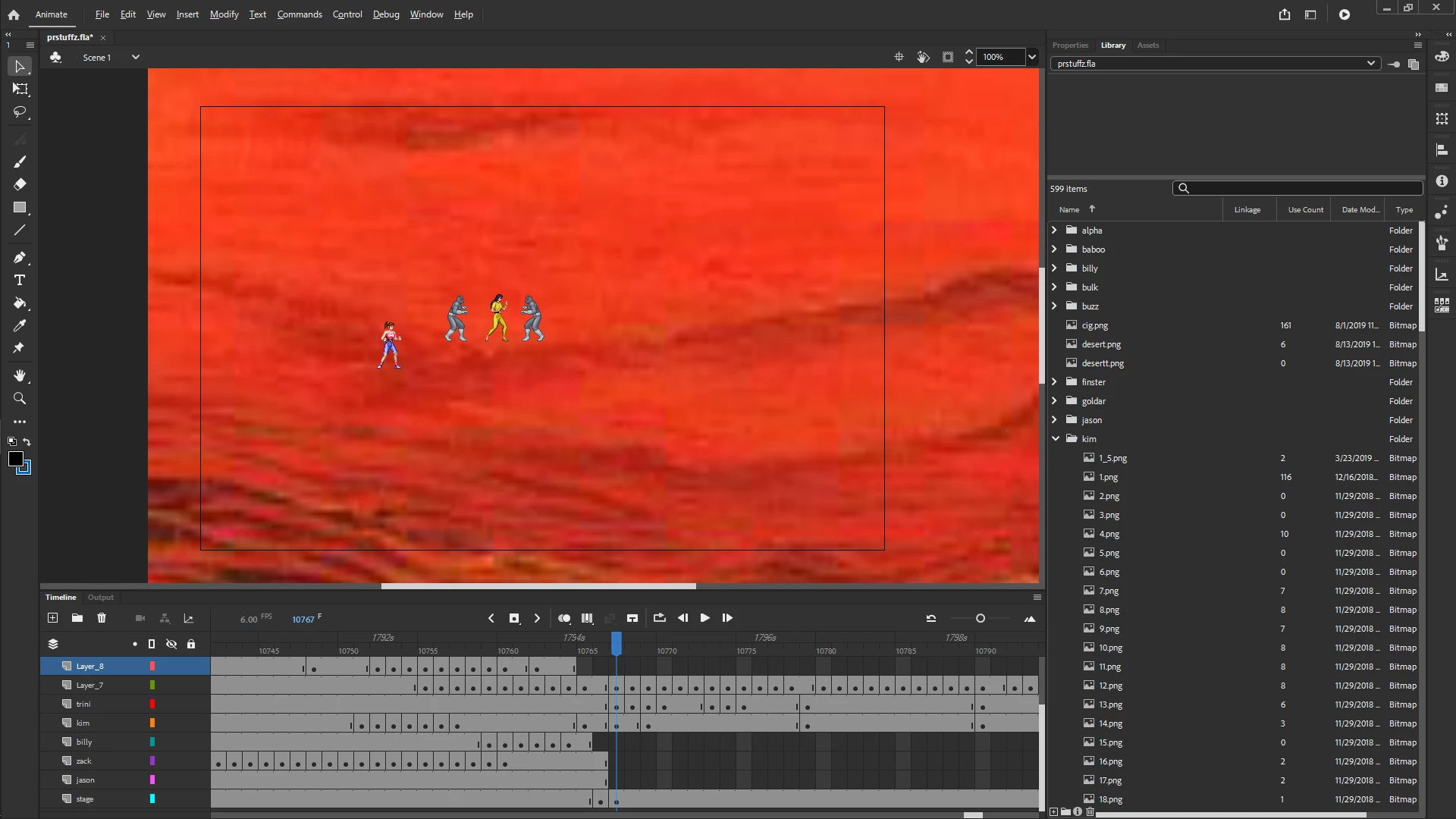Toggle the lock all layers icon
Image resolution: width=1456 pixels, height=819 pixels.
point(191,645)
